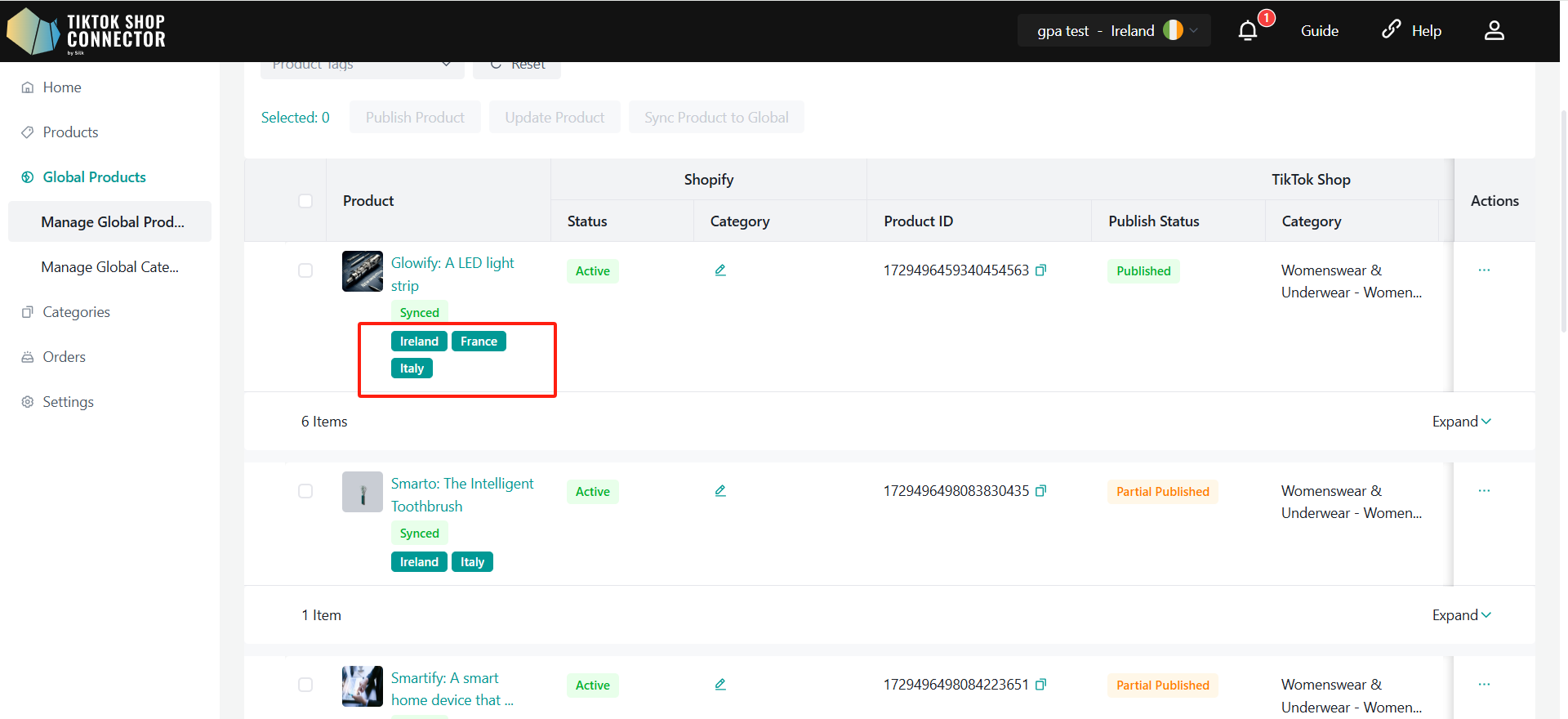
Task: Click the Published status badge
Action: click(1143, 271)
